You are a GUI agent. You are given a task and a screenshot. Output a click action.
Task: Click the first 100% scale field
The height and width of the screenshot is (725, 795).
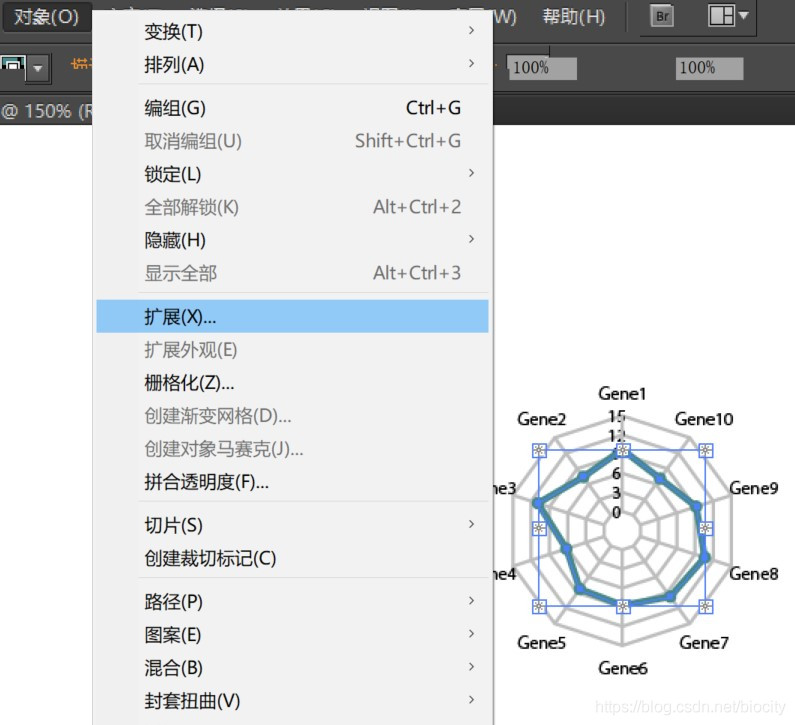(541, 68)
